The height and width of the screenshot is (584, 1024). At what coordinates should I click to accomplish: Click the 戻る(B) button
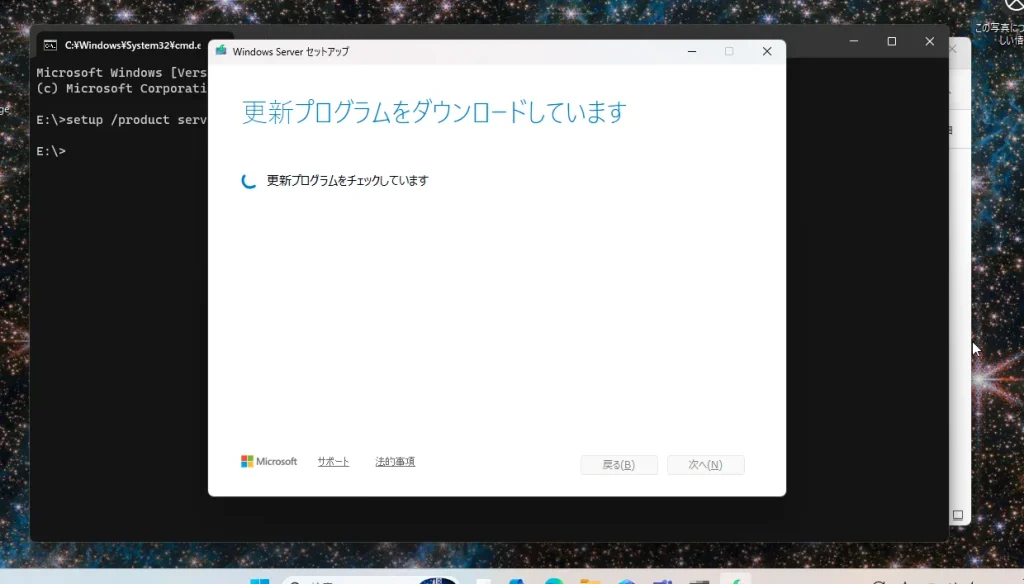618,465
